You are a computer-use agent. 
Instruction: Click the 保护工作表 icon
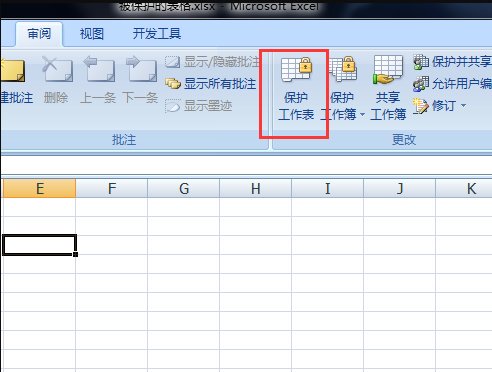[296, 69]
